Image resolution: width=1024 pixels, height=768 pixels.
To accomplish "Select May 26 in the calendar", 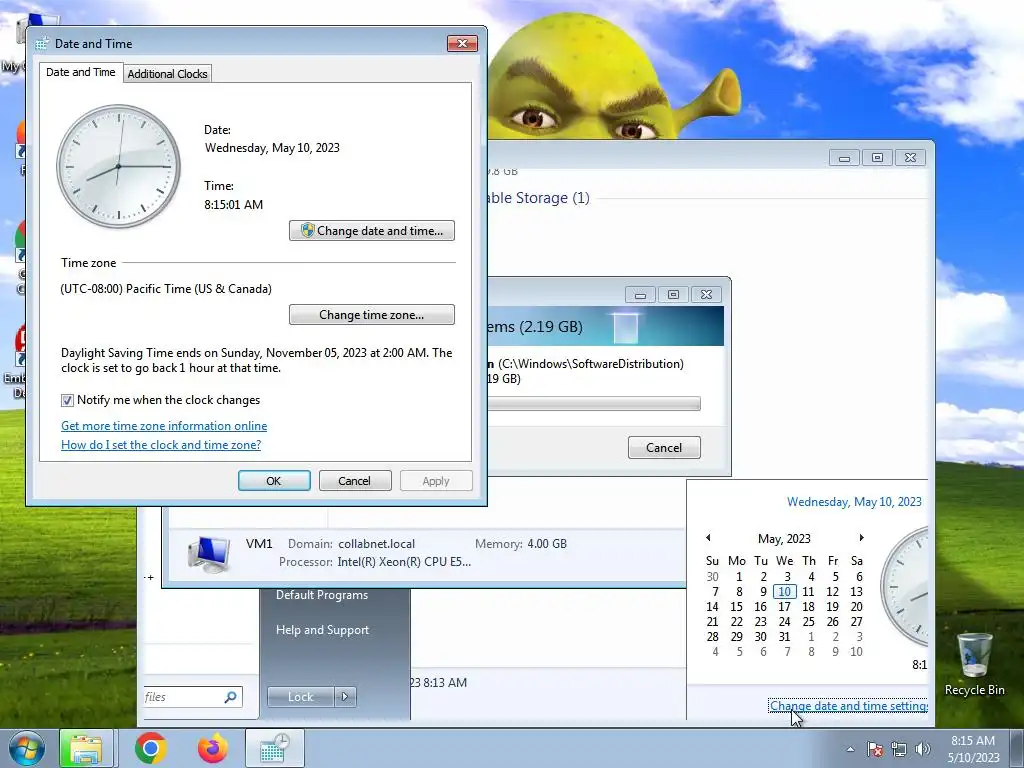I will [833, 622].
